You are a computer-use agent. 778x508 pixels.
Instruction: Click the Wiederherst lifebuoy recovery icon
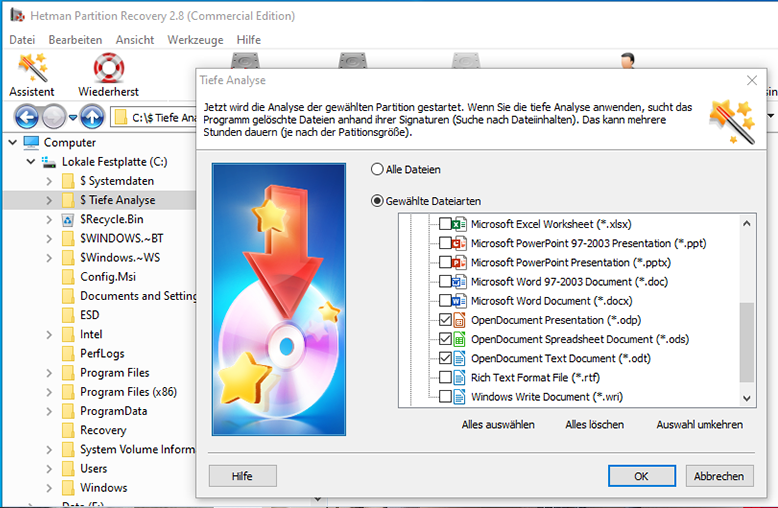pos(109,67)
